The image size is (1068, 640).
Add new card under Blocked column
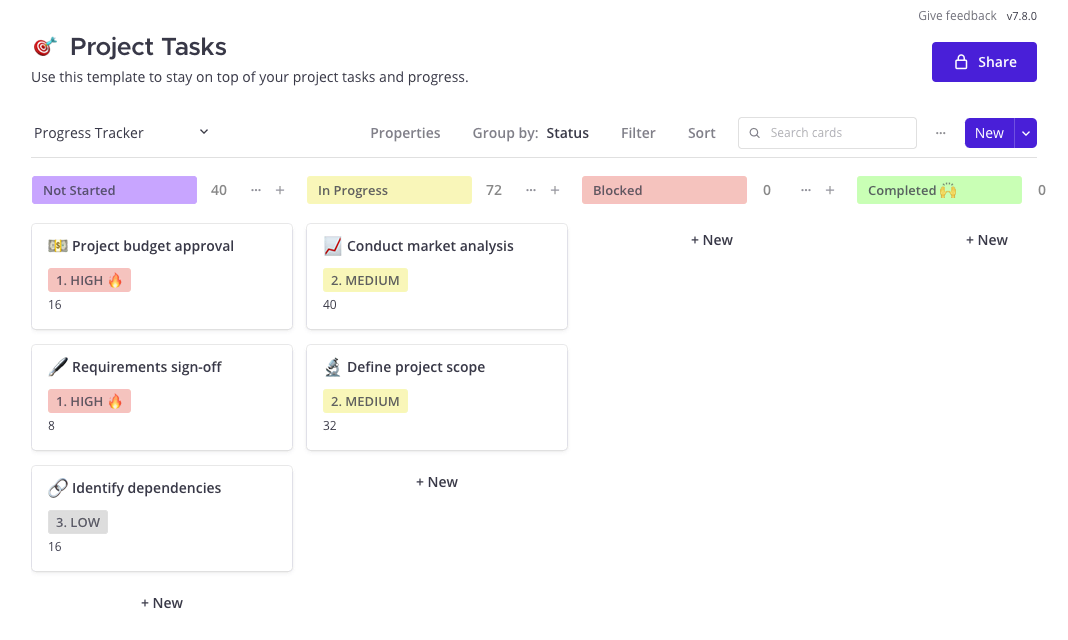point(712,240)
